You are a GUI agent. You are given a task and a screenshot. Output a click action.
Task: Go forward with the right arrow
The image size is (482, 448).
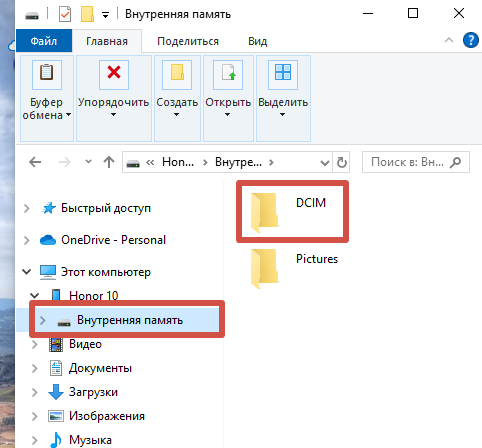[65, 162]
